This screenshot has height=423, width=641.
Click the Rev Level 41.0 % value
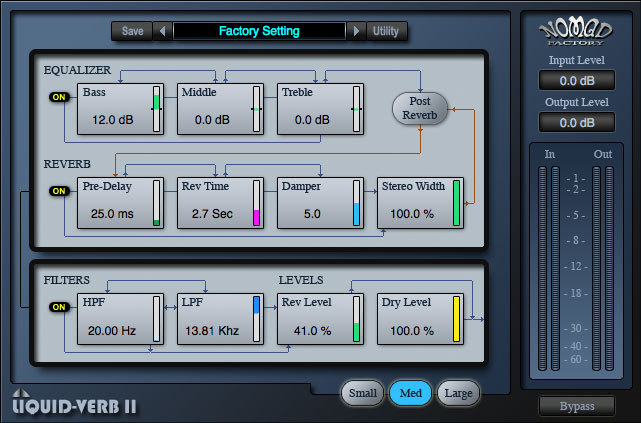312,331
